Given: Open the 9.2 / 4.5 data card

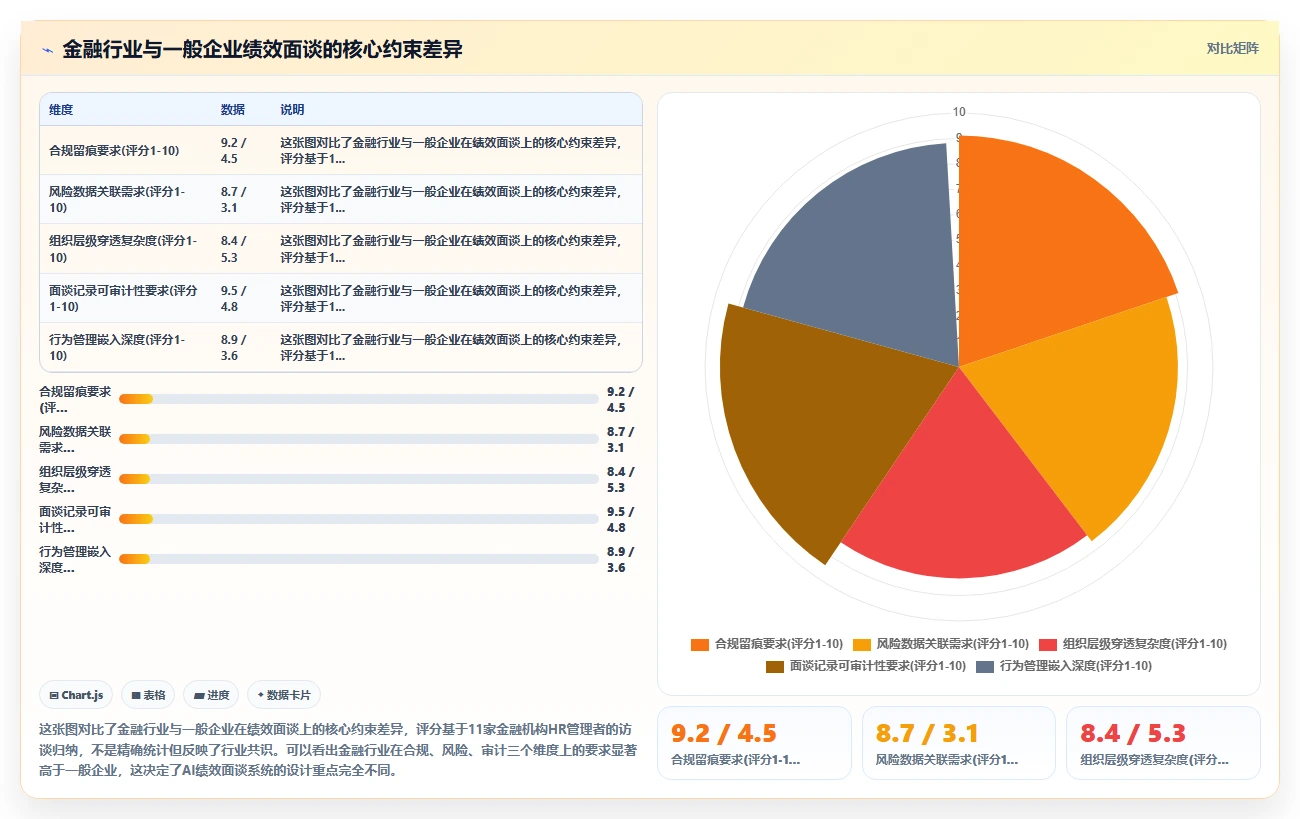Looking at the screenshot, I should (x=754, y=743).
